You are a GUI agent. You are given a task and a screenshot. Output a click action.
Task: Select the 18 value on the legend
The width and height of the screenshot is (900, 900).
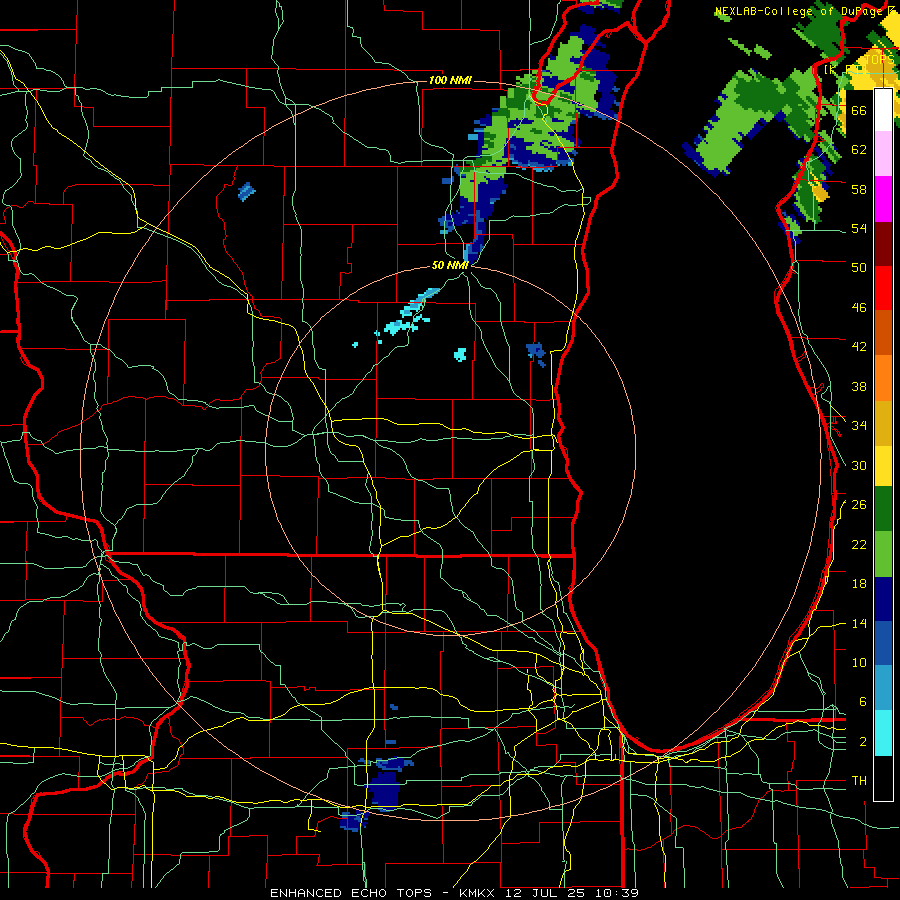[859, 584]
